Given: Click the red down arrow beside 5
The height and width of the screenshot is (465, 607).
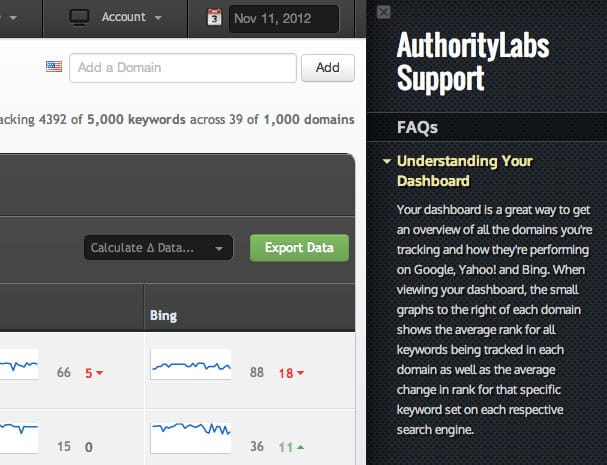Looking at the screenshot, I should (99, 373).
